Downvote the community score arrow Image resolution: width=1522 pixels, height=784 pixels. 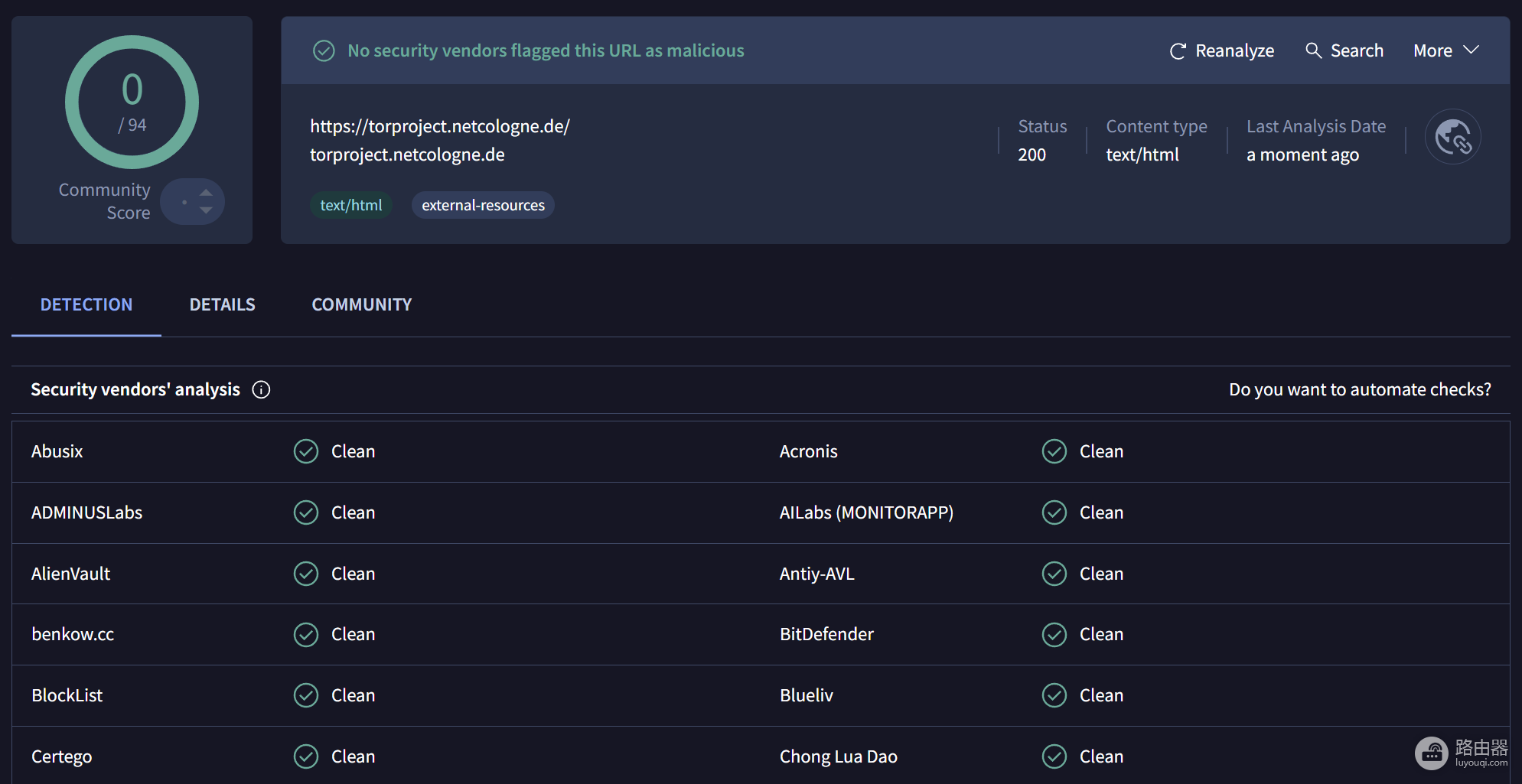(x=206, y=210)
